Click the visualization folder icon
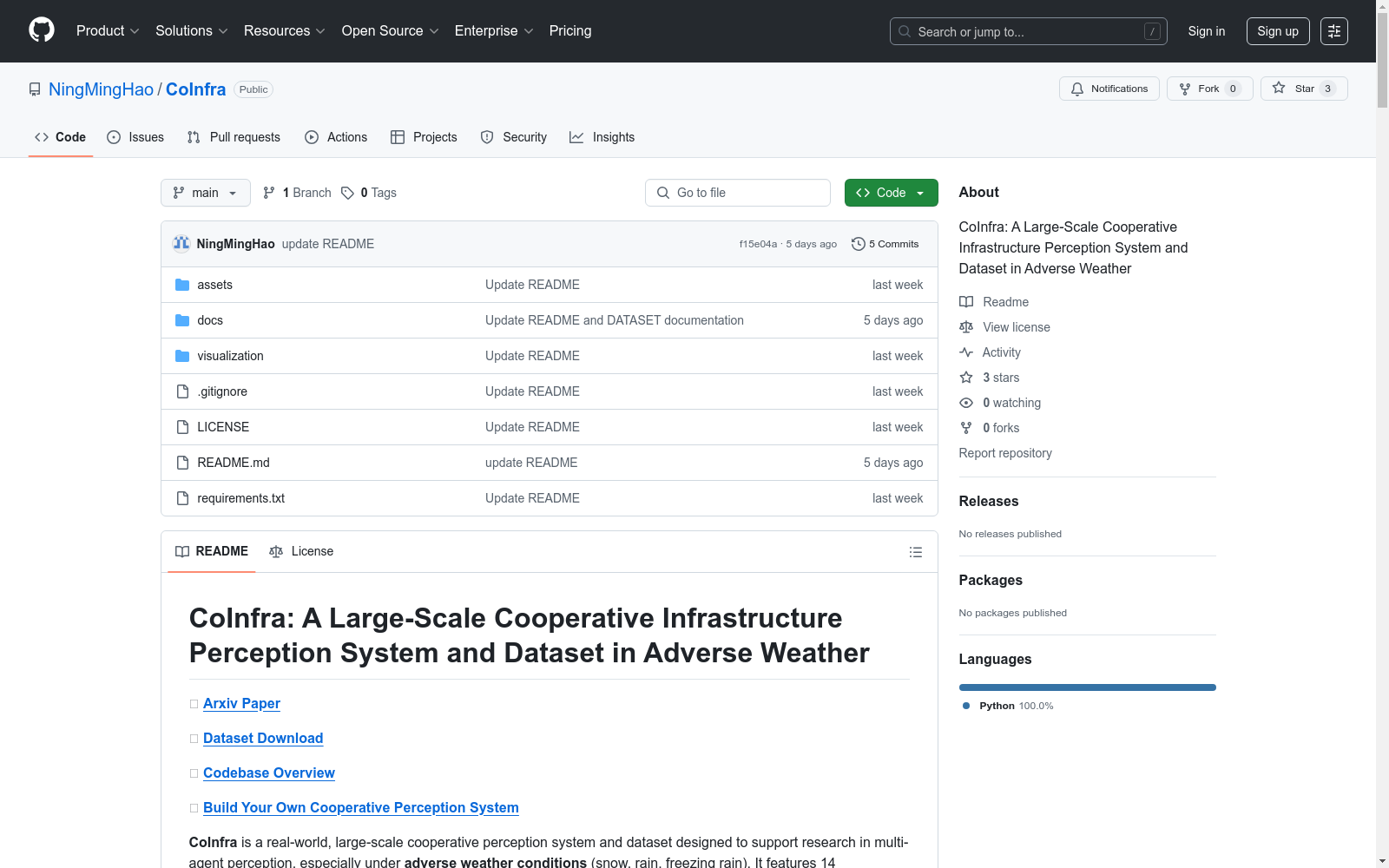The width and height of the screenshot is (1389, 868). click(182, 356)
